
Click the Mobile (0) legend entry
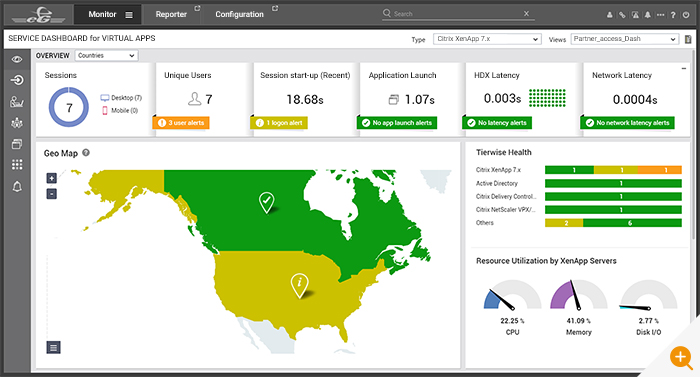point(120,110)
